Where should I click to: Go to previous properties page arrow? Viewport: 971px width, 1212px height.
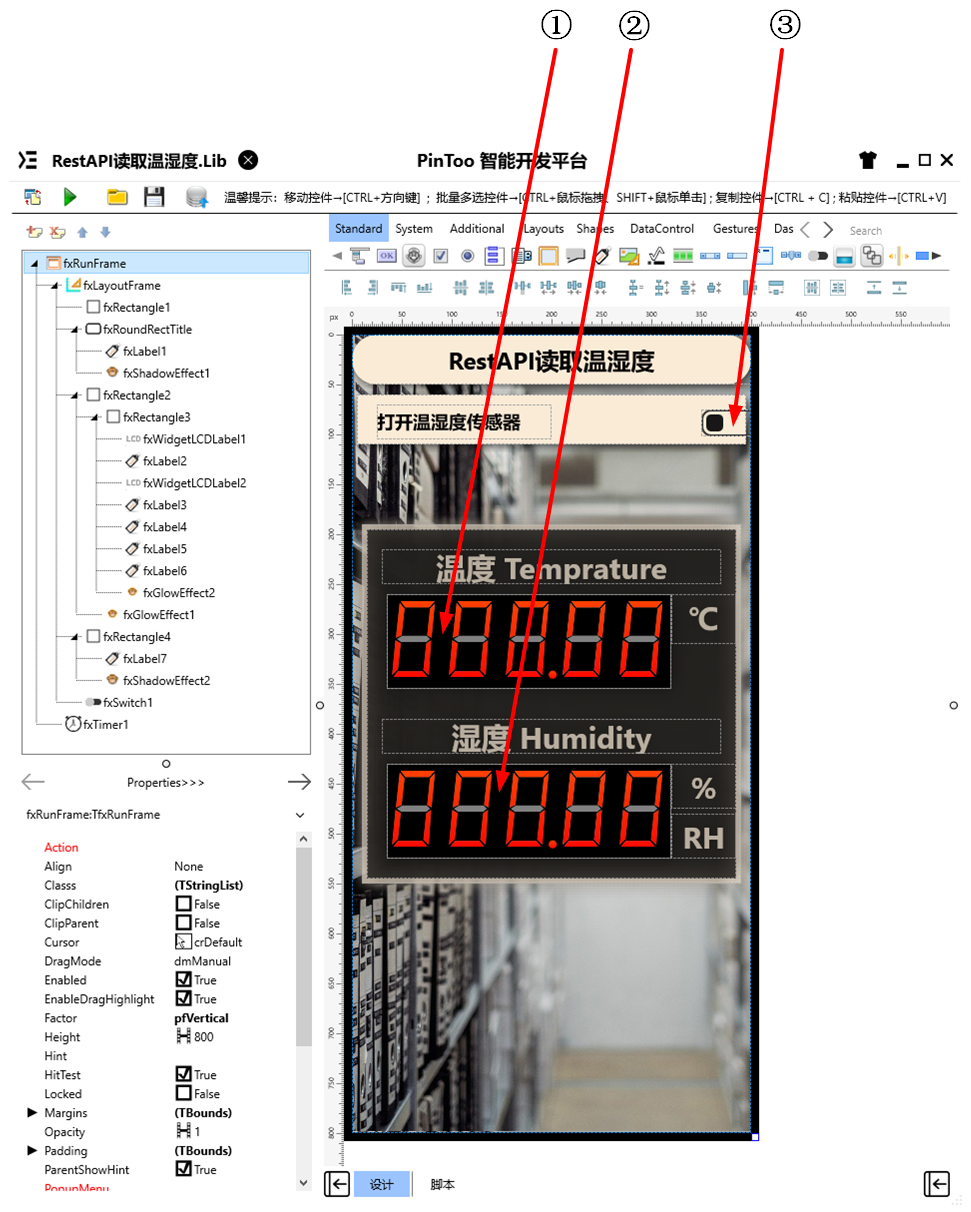tap(33, 782)
